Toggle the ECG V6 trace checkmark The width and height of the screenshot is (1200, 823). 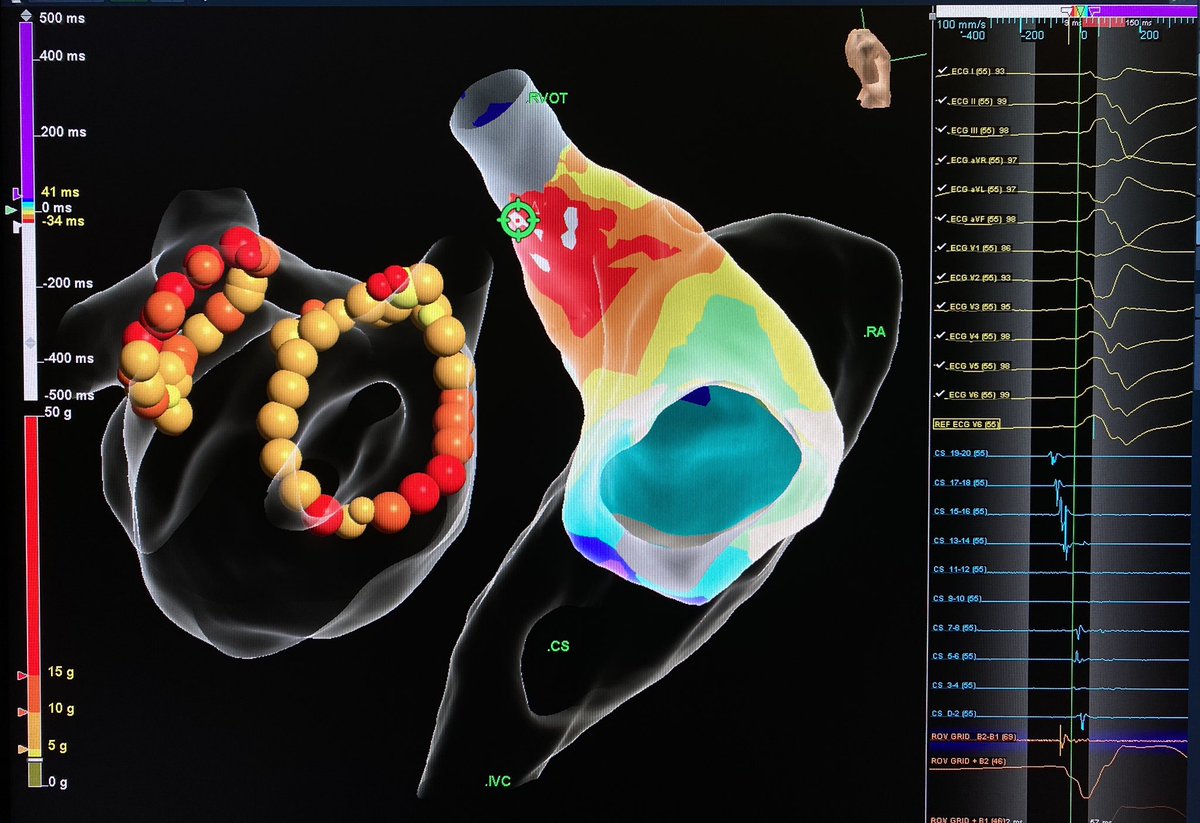click(940, 394)
